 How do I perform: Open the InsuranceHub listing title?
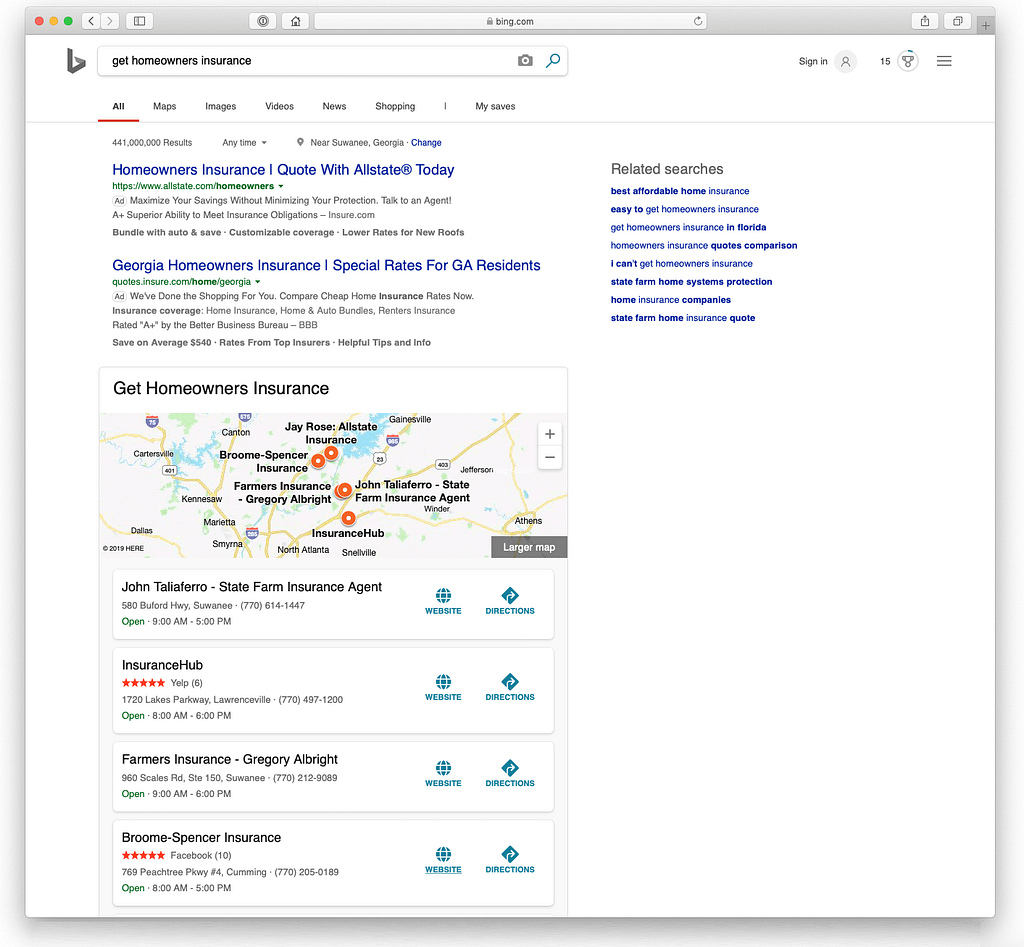[x=162, y=665]
